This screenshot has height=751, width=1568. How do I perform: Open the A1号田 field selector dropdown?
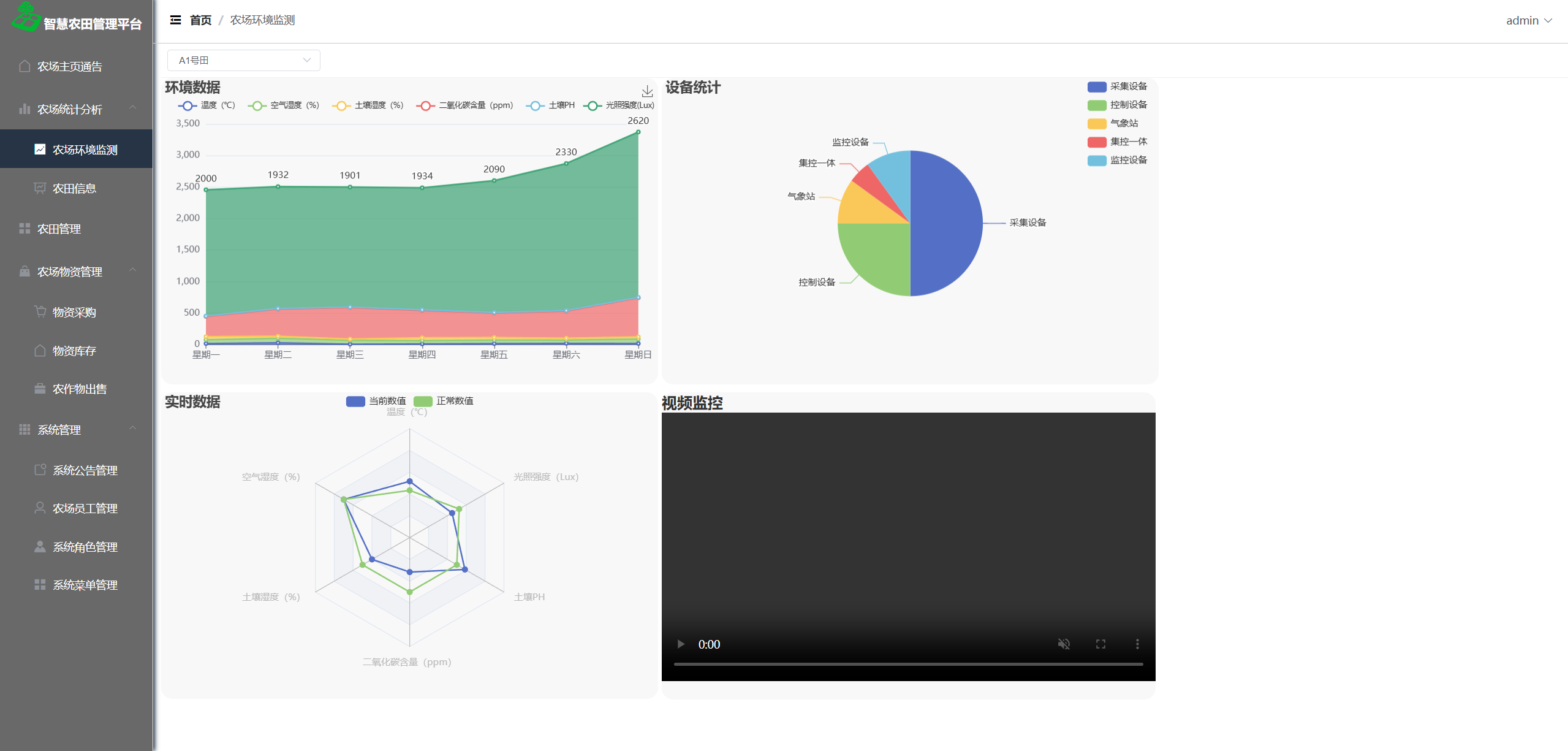243,60
